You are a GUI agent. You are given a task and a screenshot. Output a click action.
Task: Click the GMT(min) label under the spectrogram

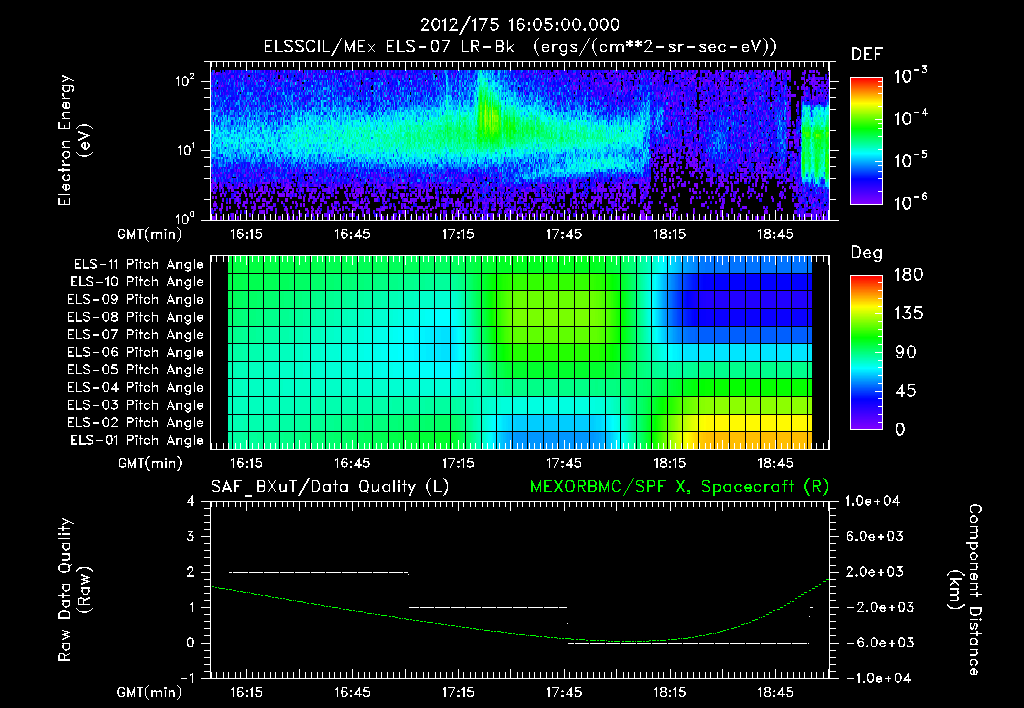[149, 234]
